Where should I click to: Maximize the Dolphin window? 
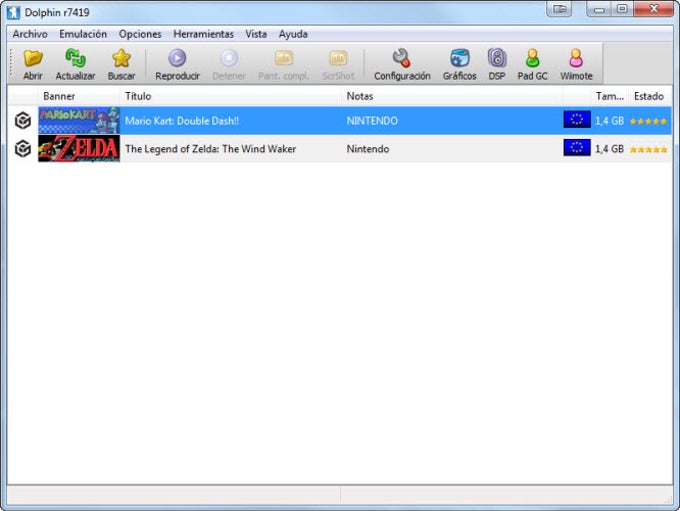pyautogui.click(x=622, y=9)
